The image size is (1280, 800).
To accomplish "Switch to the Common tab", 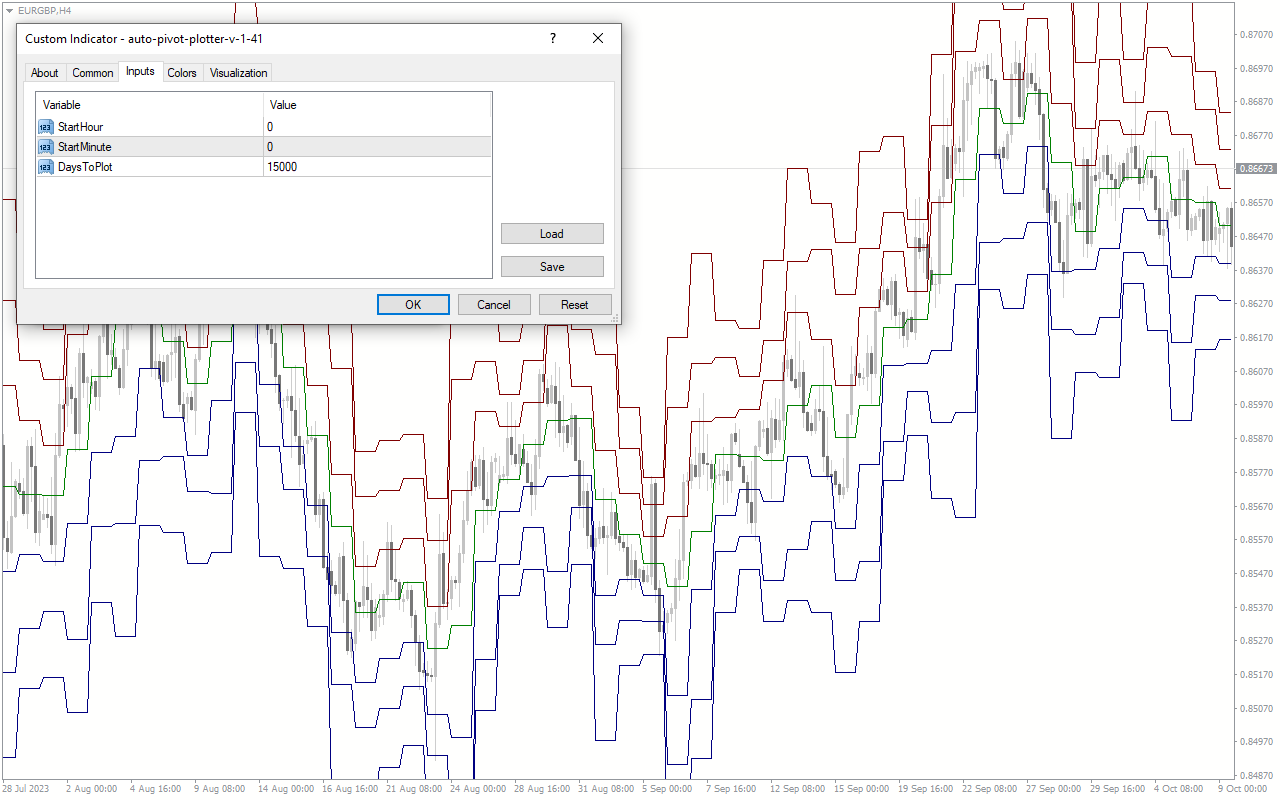I will (x=93, y=73).
